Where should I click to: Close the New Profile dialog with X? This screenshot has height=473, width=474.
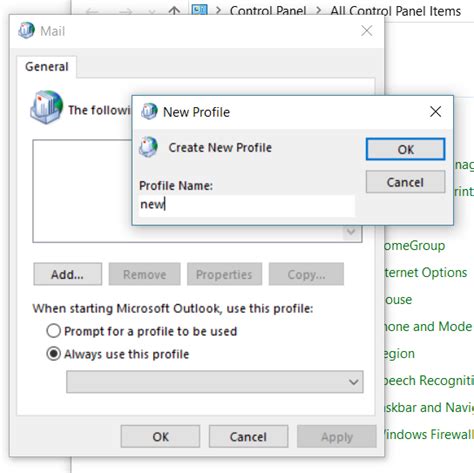click(x=435, y=112)
